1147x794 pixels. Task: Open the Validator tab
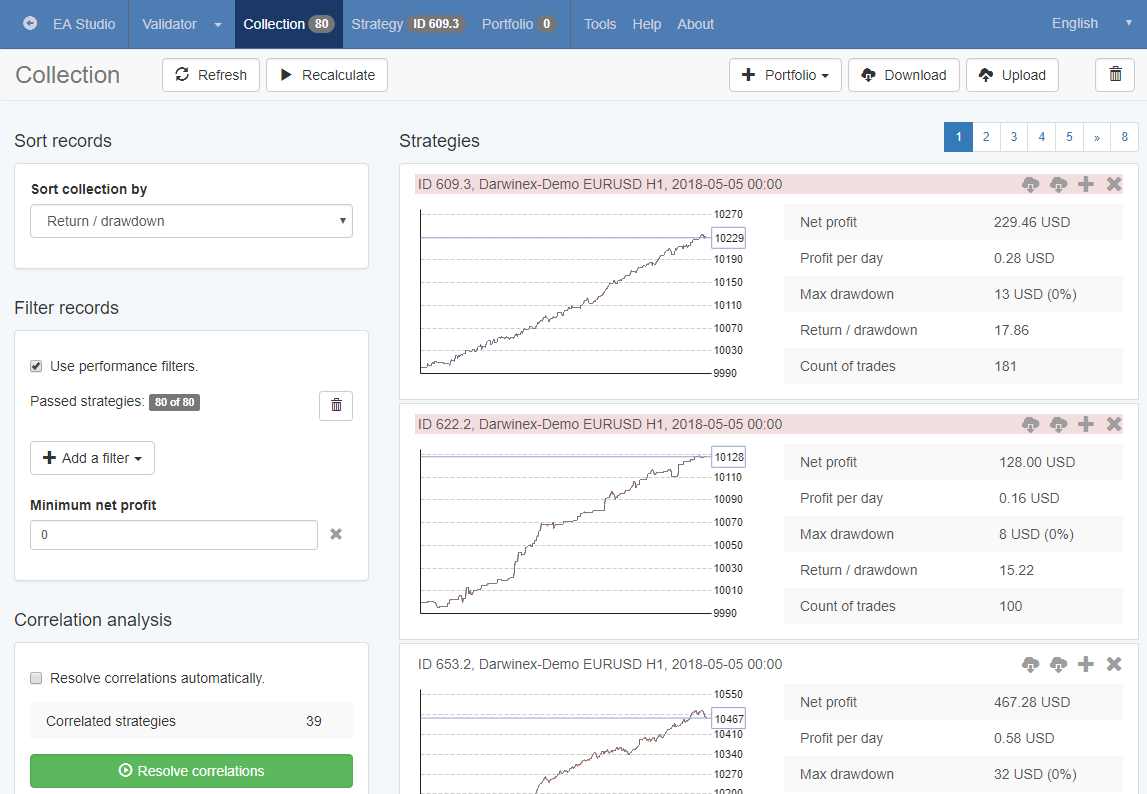coord(169,24)
